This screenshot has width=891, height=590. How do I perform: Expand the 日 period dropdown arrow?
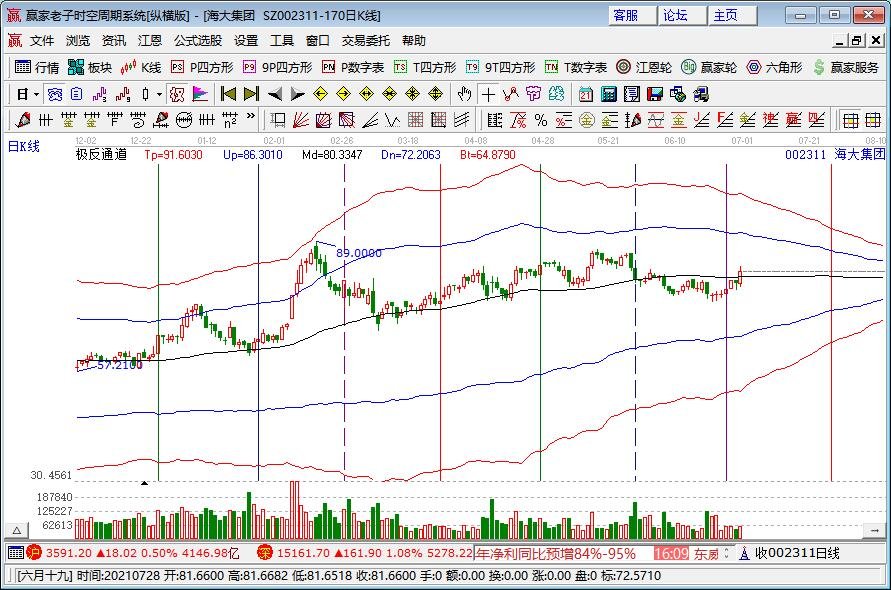(36, 94)
